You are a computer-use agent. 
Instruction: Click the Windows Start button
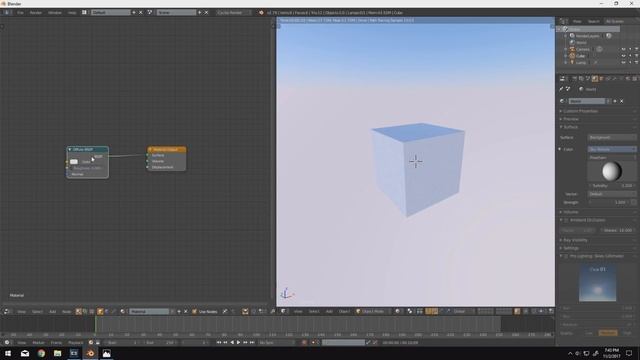[x=8, y=353]
